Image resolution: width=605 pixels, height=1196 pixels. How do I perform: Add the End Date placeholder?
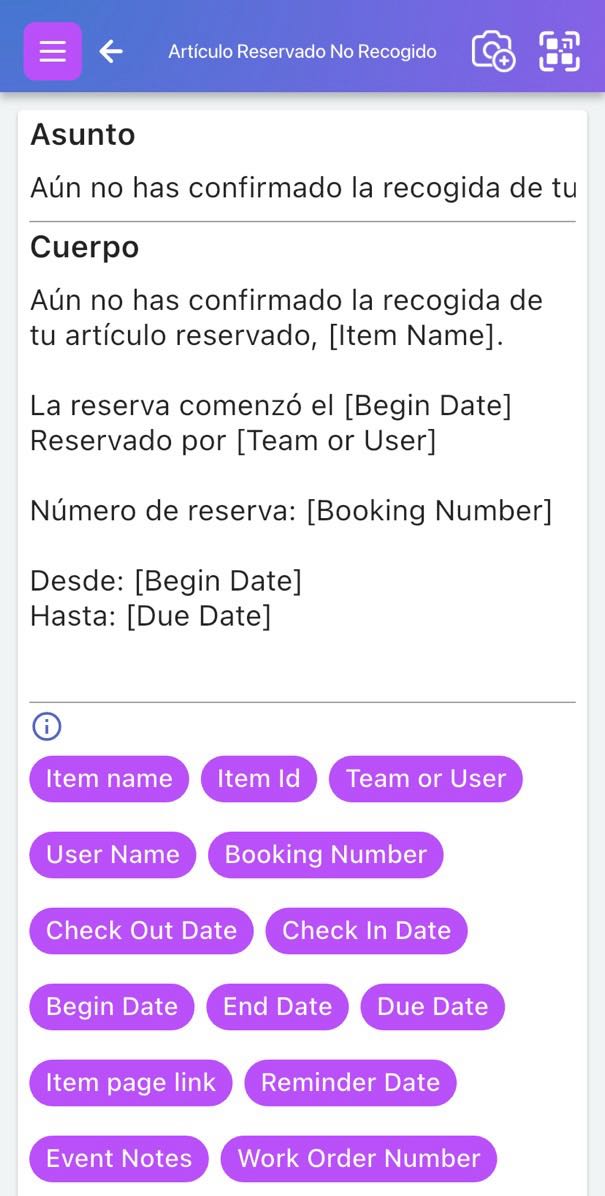tap(277, 1006)
